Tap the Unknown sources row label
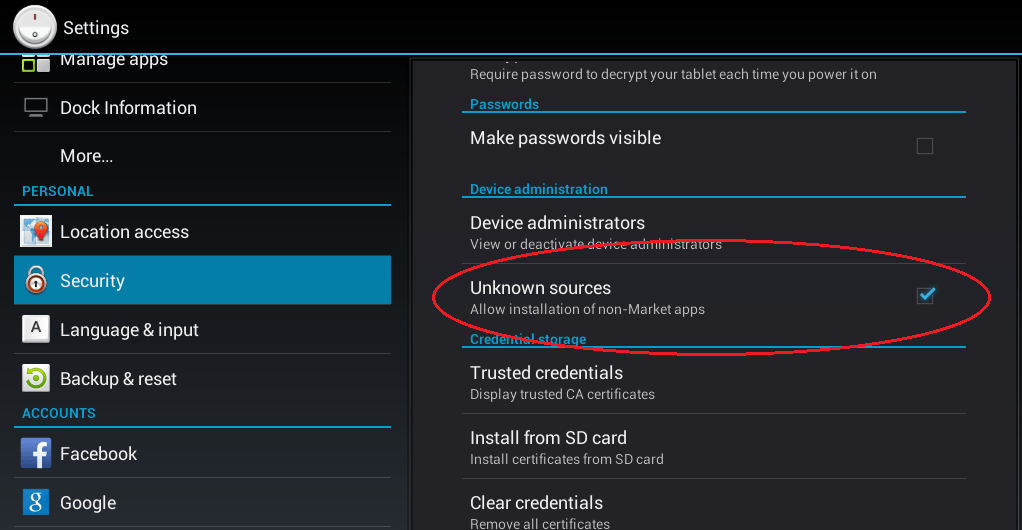Image resolution: width=1022 pixels, height=530 pixels. point(540,287)
